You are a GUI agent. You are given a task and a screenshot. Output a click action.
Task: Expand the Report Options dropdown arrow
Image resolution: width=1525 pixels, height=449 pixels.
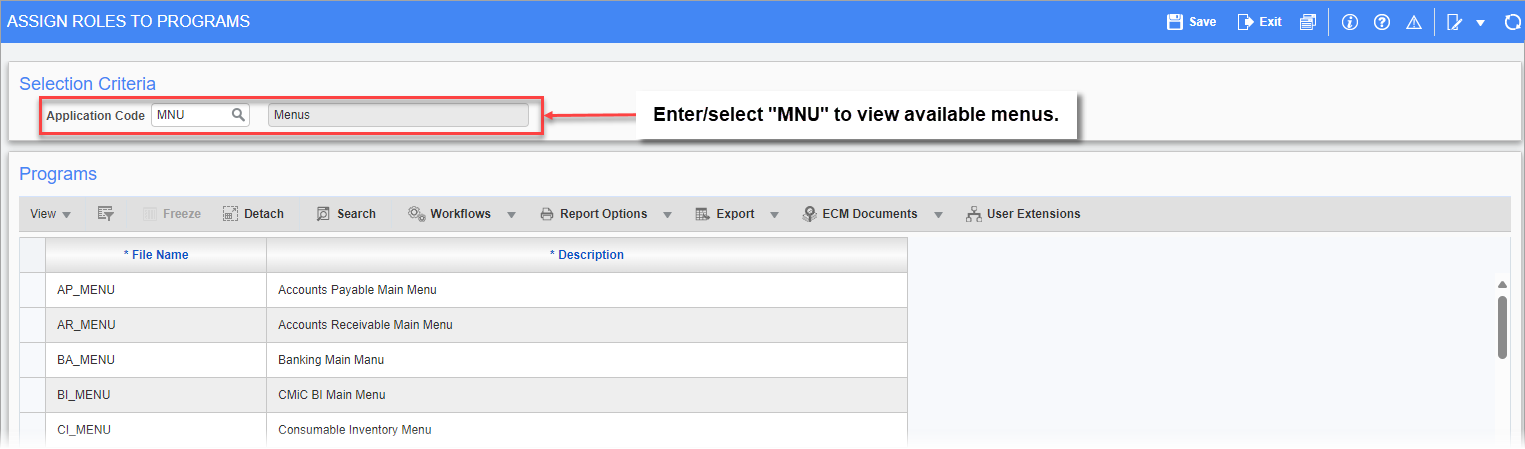coord(667,215)
